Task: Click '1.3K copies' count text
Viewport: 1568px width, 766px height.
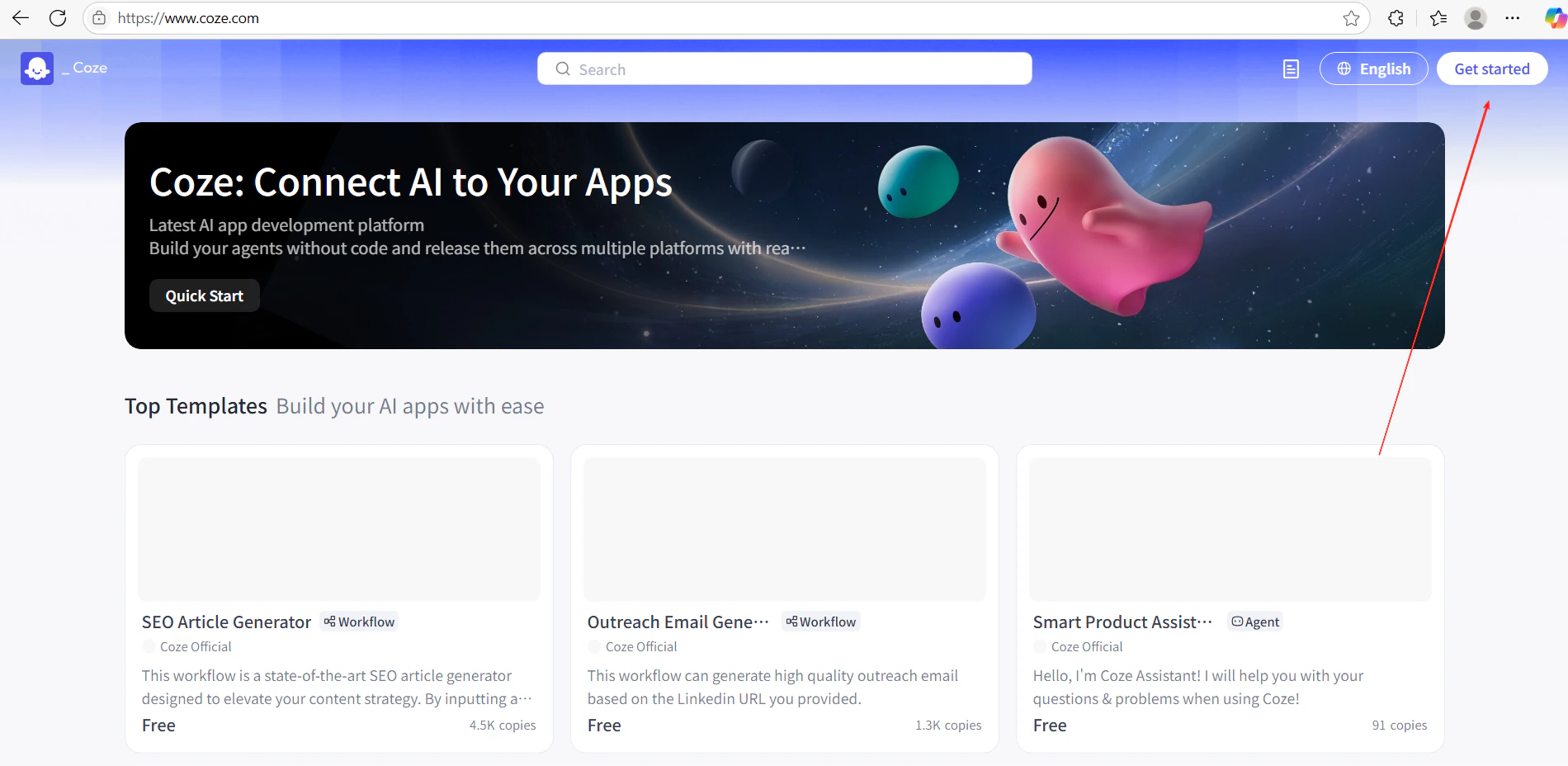Action: [948, 726]
